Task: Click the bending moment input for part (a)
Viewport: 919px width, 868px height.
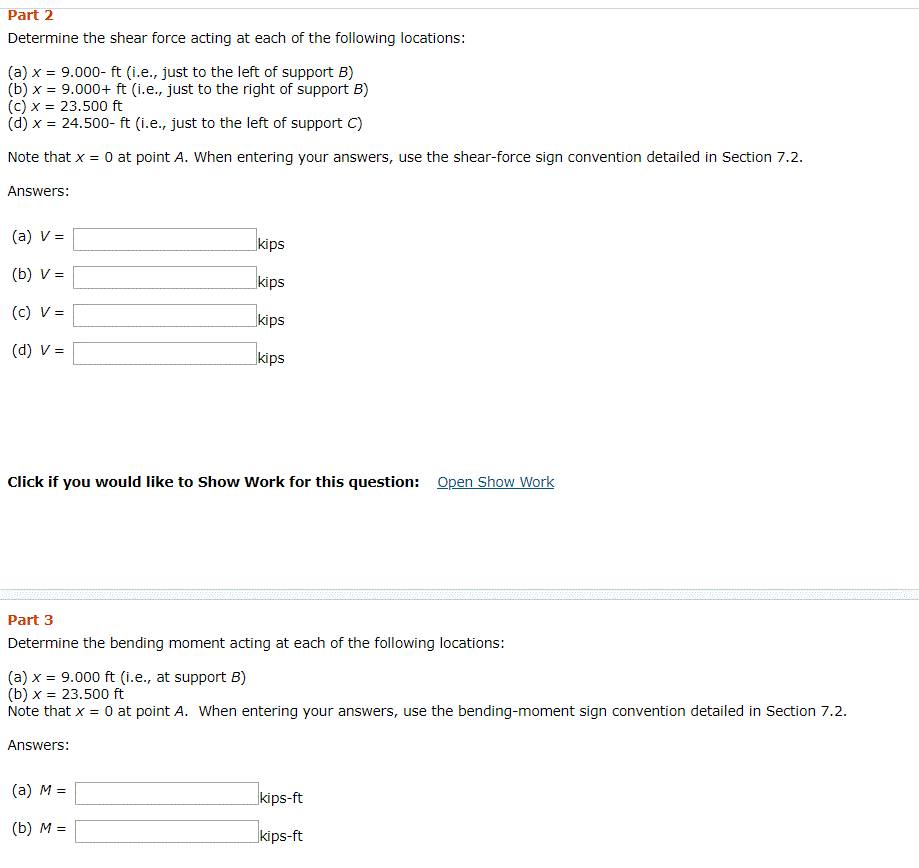Action: [x=166, y=792]
